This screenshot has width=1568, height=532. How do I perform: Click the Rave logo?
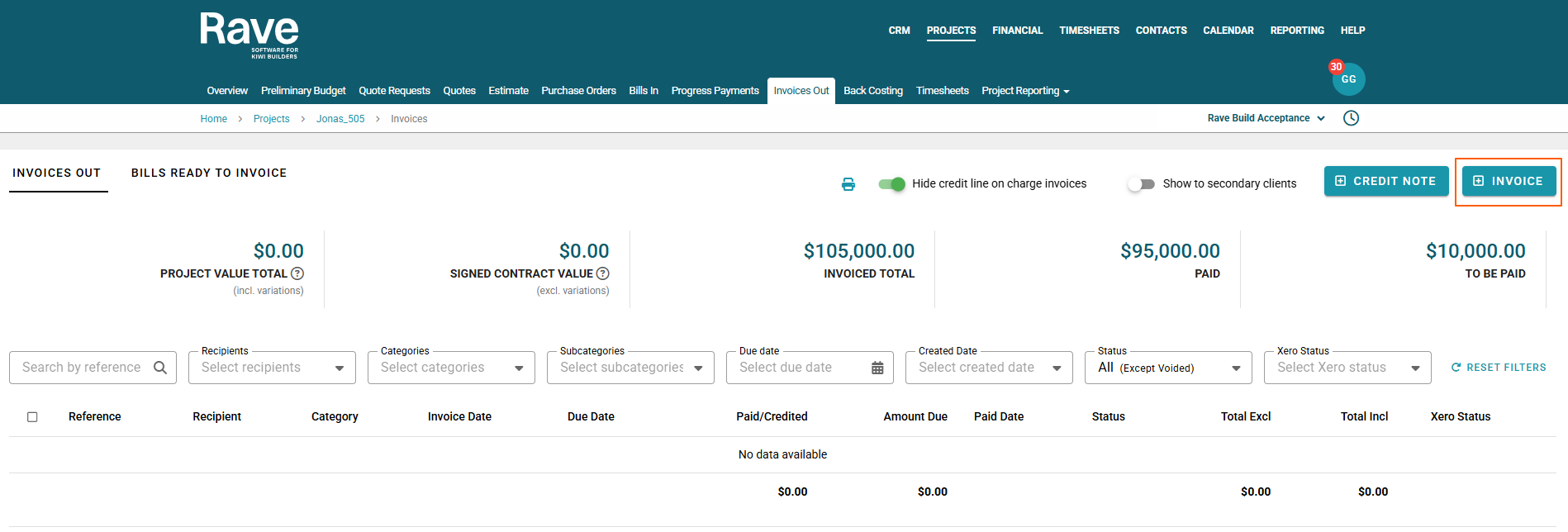click(x=249, y=35)
